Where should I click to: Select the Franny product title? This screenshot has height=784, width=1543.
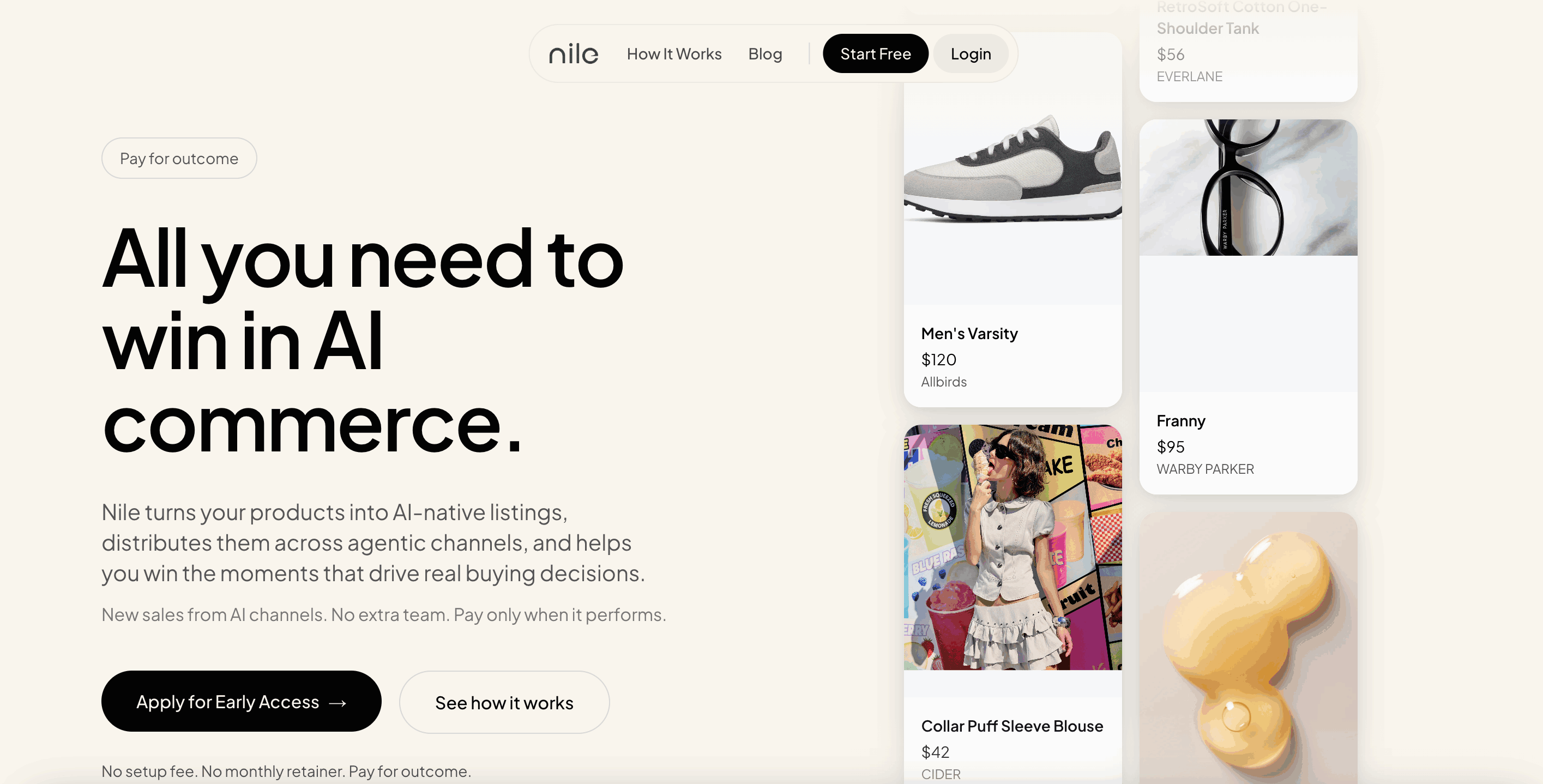click(x=1180, y=421)
